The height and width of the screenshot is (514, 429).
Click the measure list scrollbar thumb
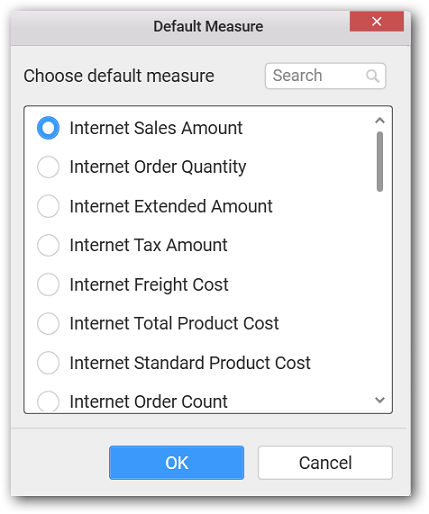click(x=380, y=162)
